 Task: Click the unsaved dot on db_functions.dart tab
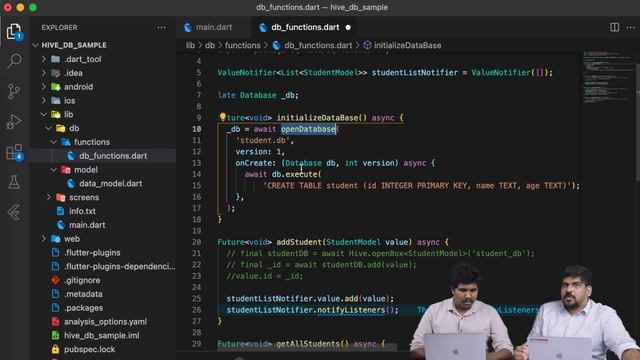click(348, 27)
